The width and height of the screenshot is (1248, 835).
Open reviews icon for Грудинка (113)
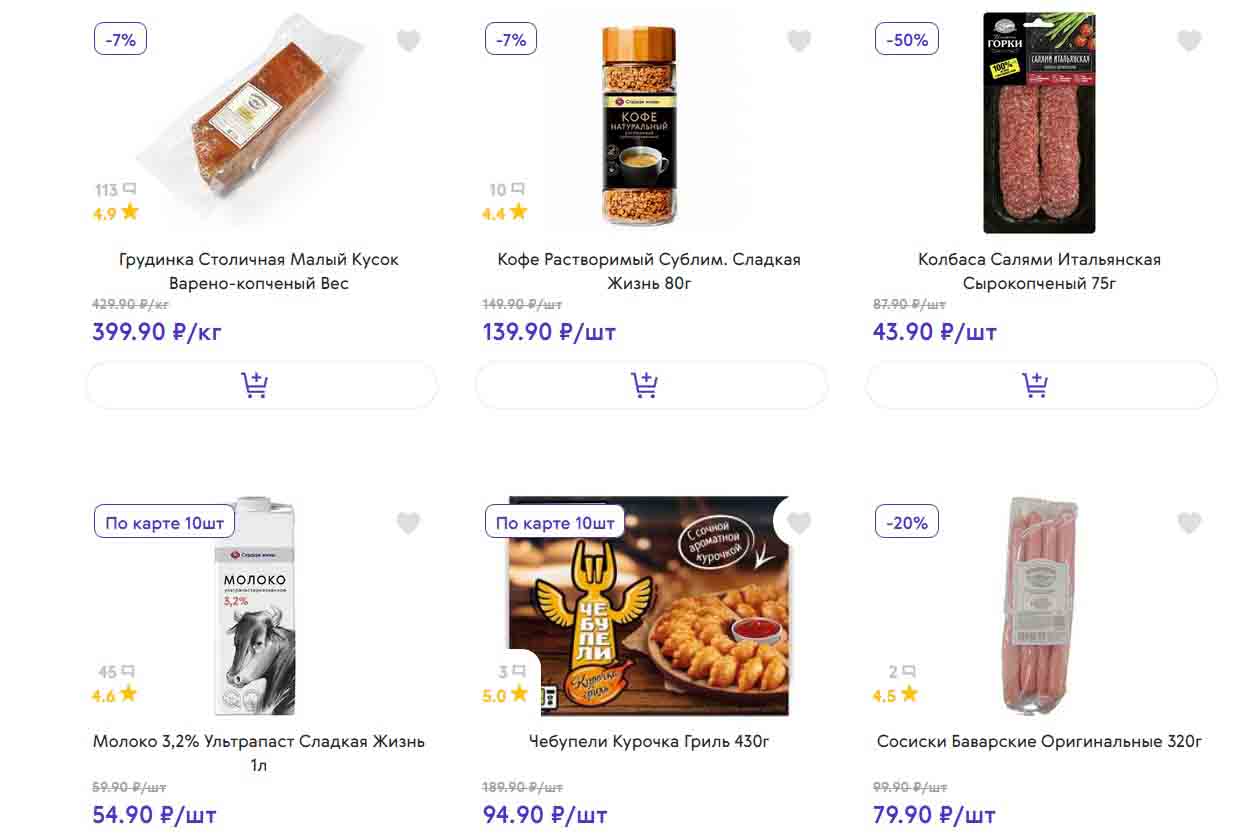pos(128,189)
